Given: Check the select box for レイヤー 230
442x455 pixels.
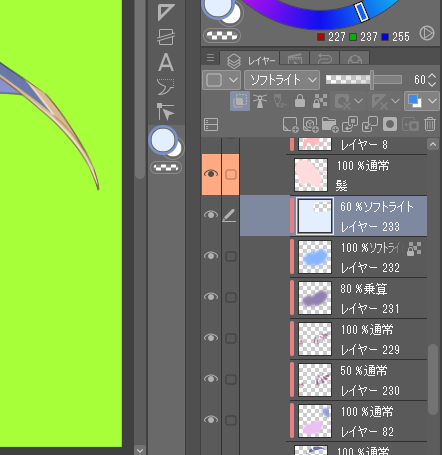Looking at the screenshot, I should point(231,379).
